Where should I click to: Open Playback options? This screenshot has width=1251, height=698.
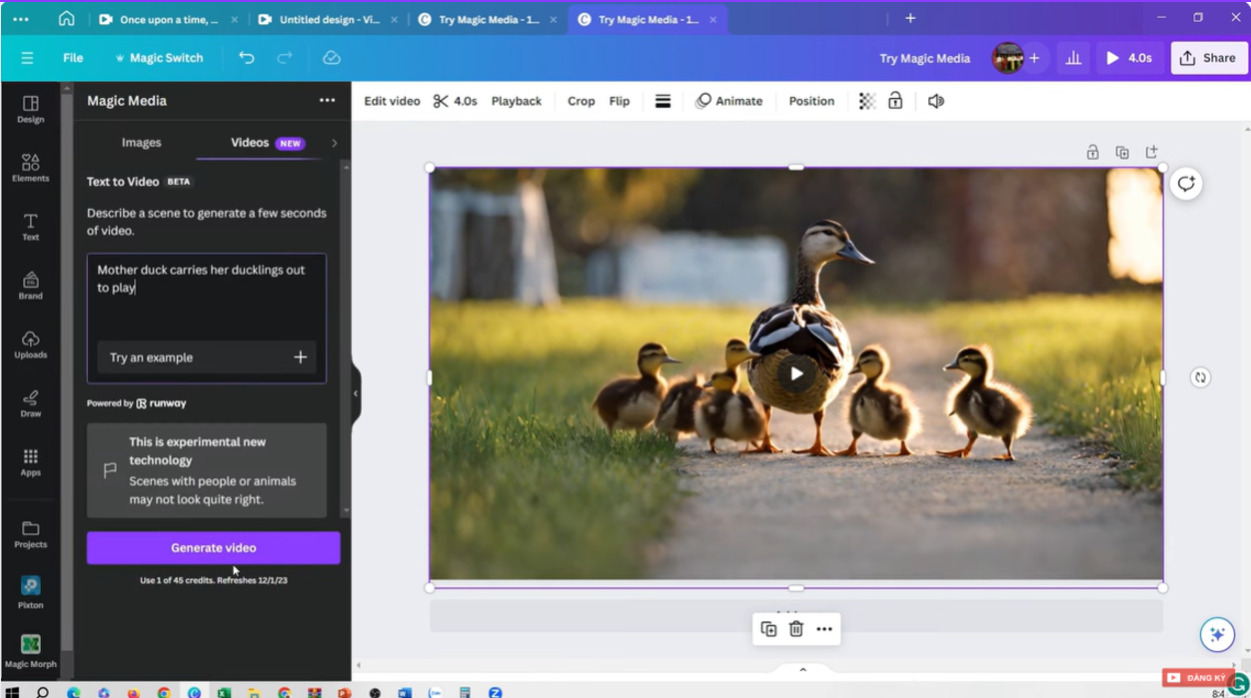516,101
